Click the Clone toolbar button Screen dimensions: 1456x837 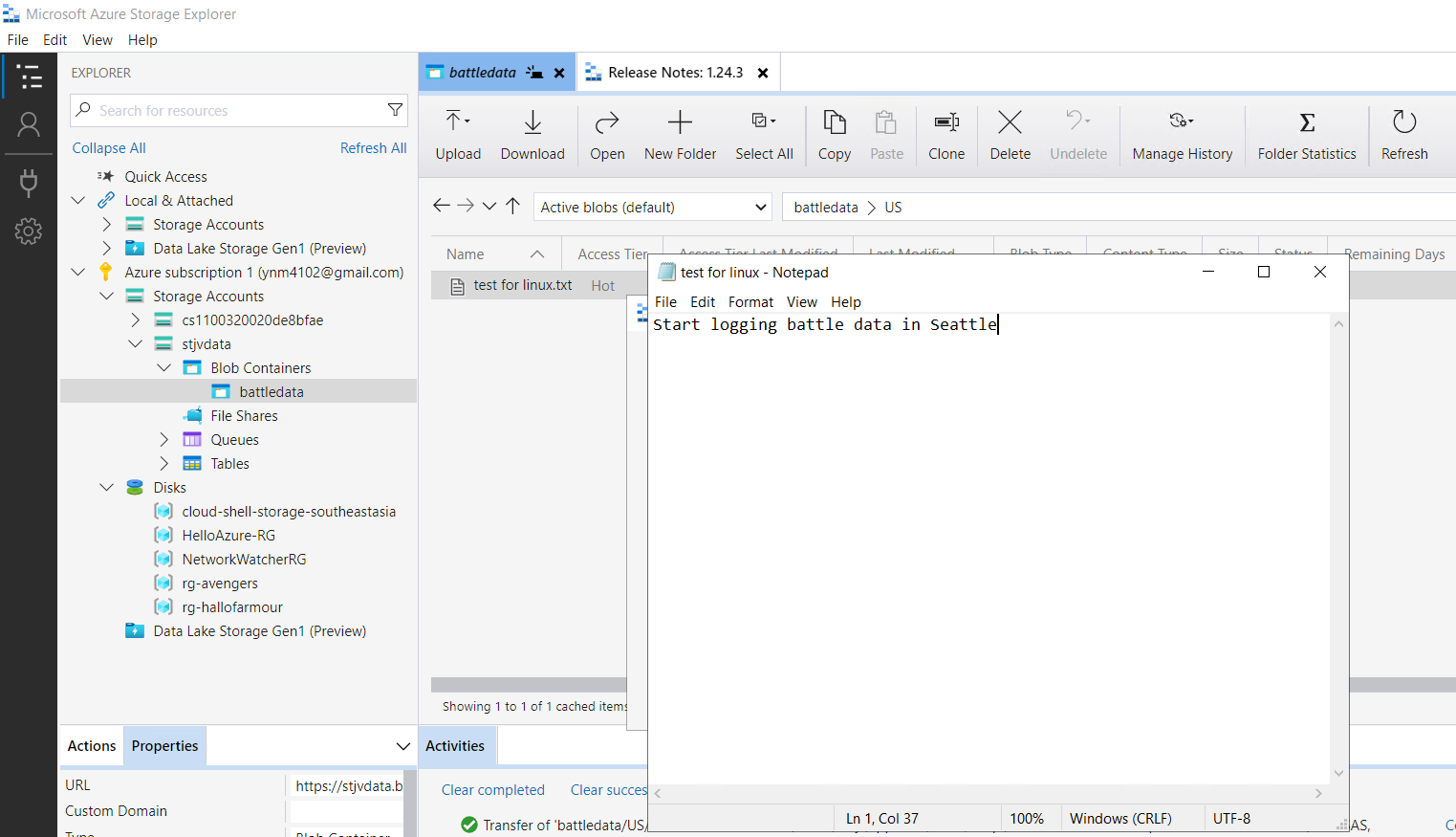coord(946,135)
